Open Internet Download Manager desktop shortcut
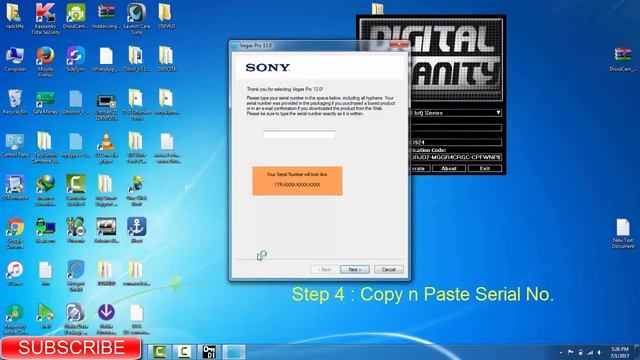Screen dimensions: 640x360 pyautogui.click(x=45, y=190)
